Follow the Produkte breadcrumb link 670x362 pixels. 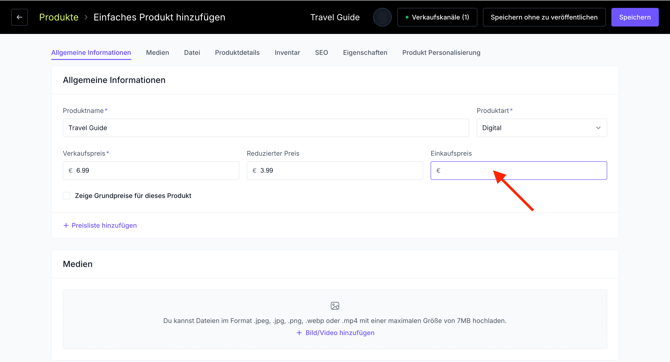pyautogui.click(x=59, y=18)
